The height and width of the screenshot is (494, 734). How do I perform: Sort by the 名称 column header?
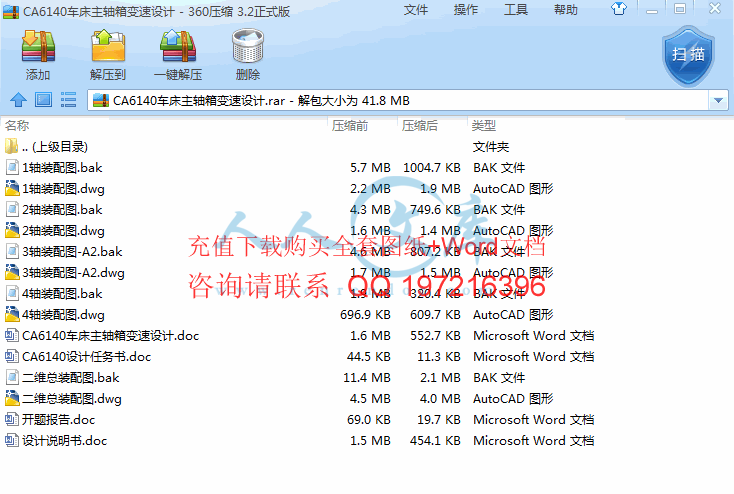(17, 125)
